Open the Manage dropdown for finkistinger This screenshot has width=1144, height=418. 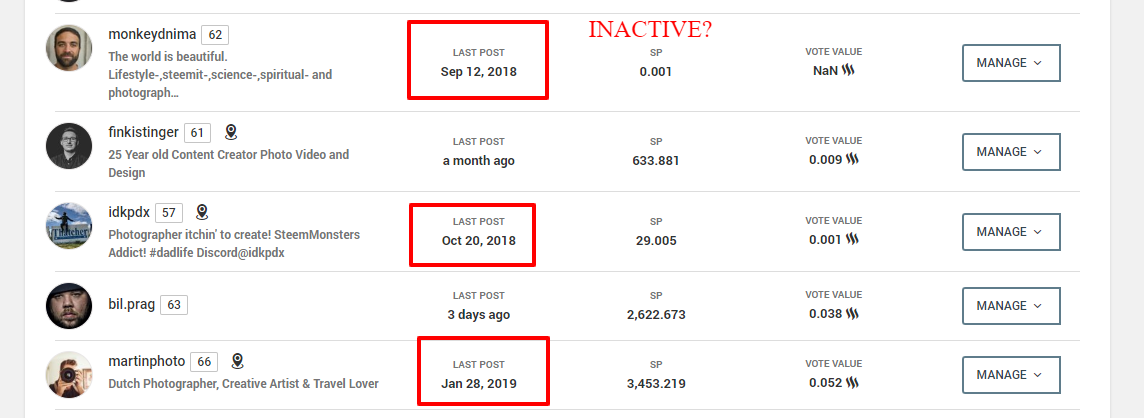pos(1010,152)
